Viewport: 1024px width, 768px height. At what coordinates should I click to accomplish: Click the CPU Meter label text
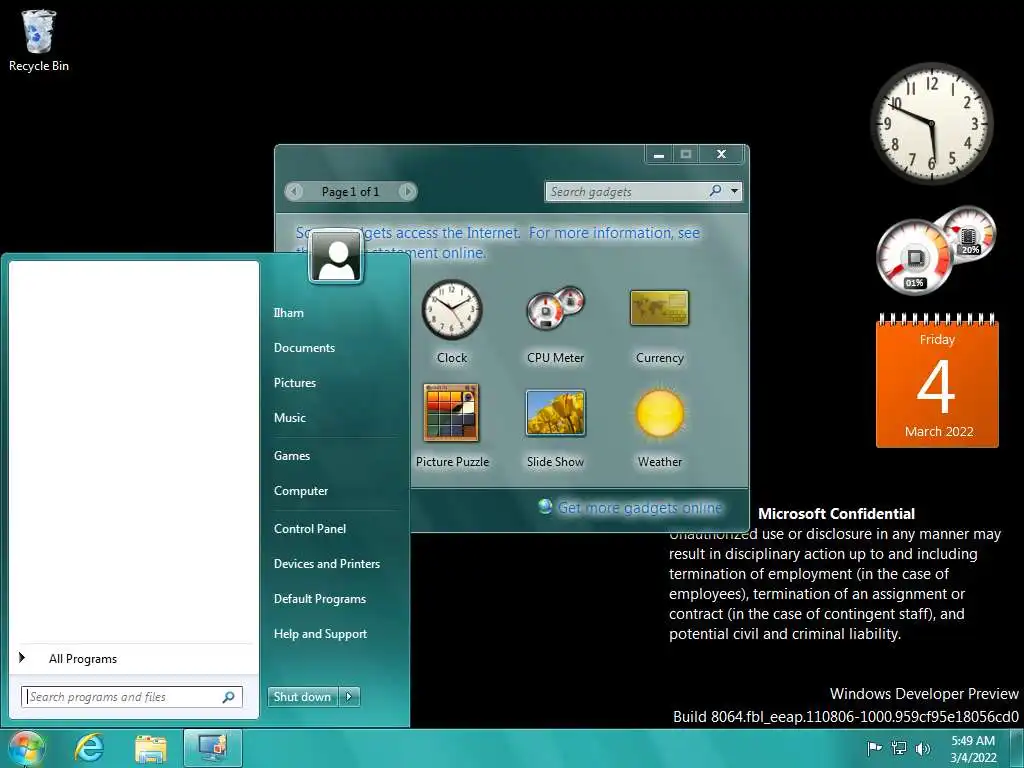click(556, 358)
